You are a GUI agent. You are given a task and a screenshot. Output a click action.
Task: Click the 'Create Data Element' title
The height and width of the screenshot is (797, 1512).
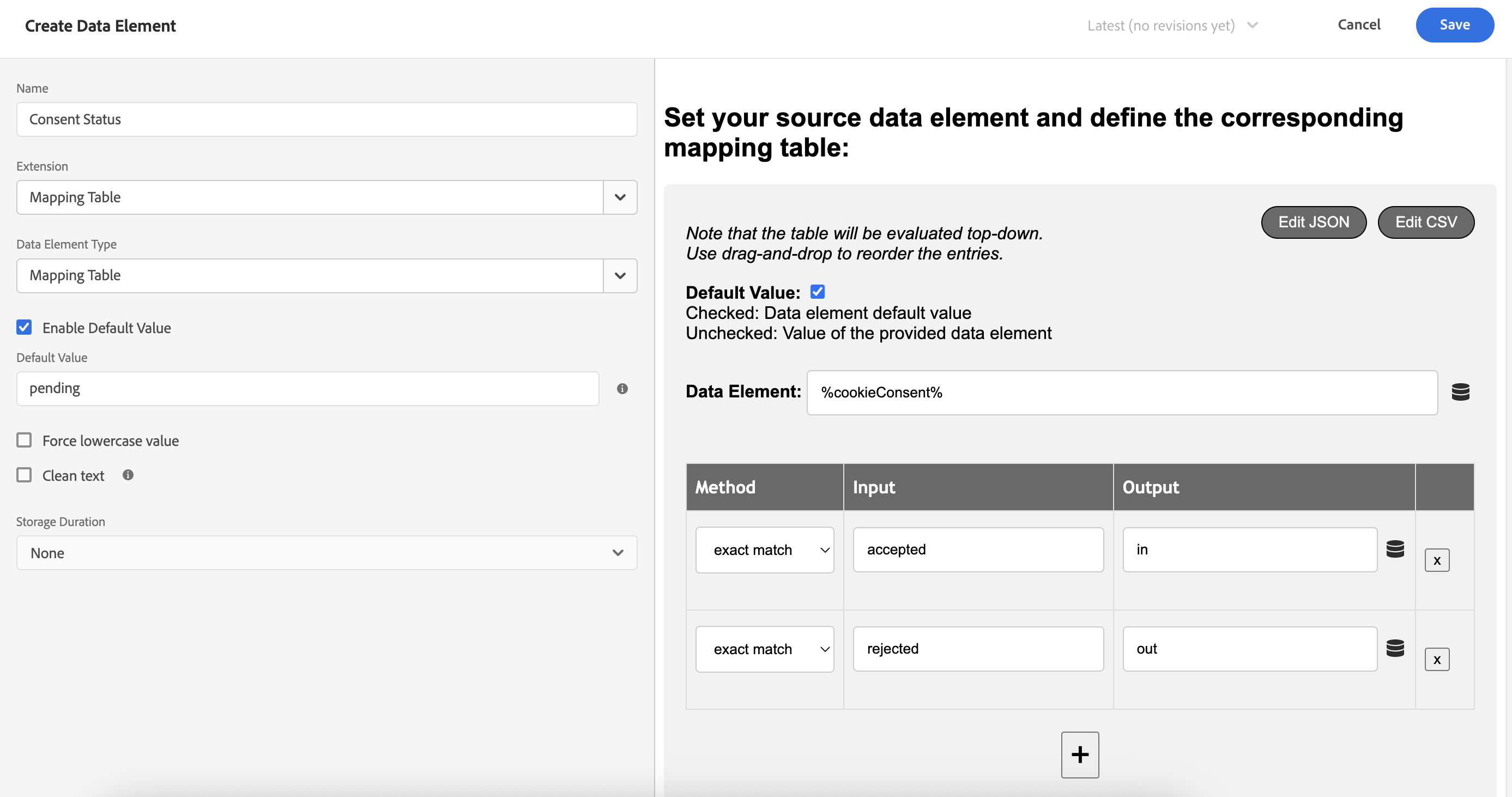pyautogui.click(x=100, y=26)
